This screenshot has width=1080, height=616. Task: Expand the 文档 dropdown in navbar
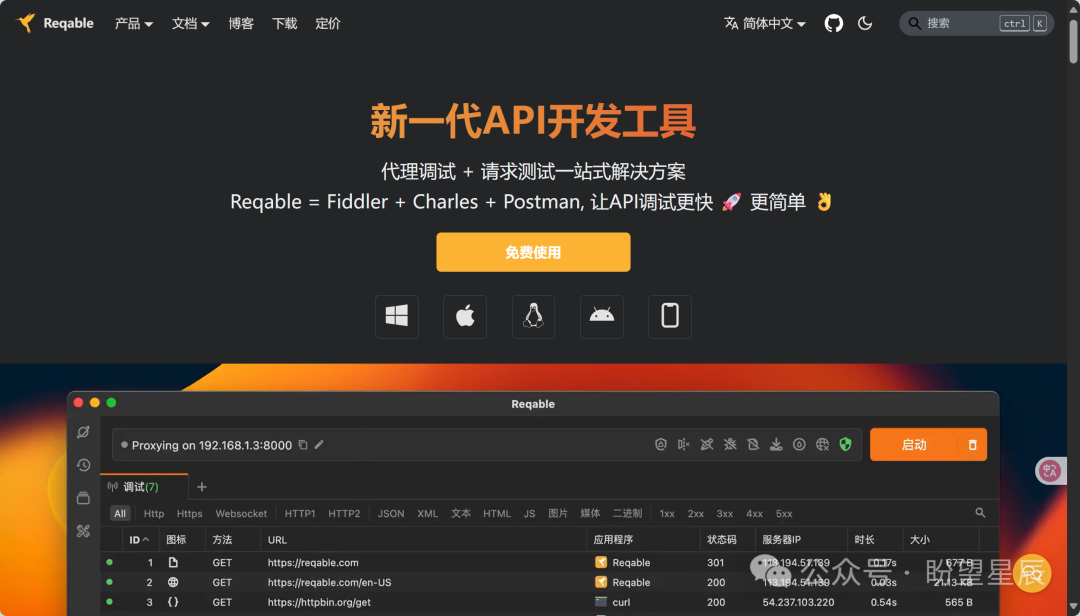tap(191, 23)
